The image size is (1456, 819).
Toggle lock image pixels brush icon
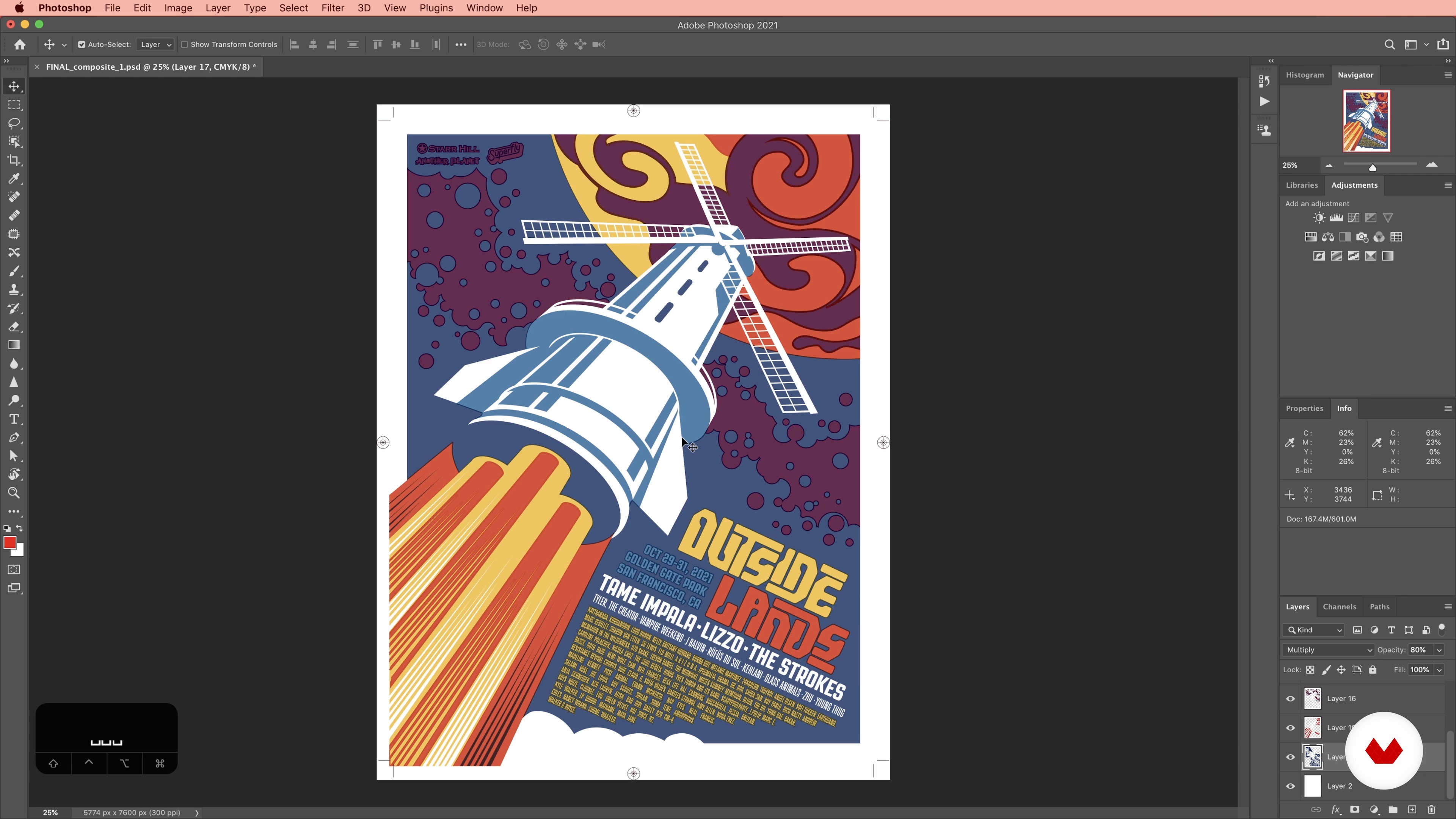pos(1326,670)
